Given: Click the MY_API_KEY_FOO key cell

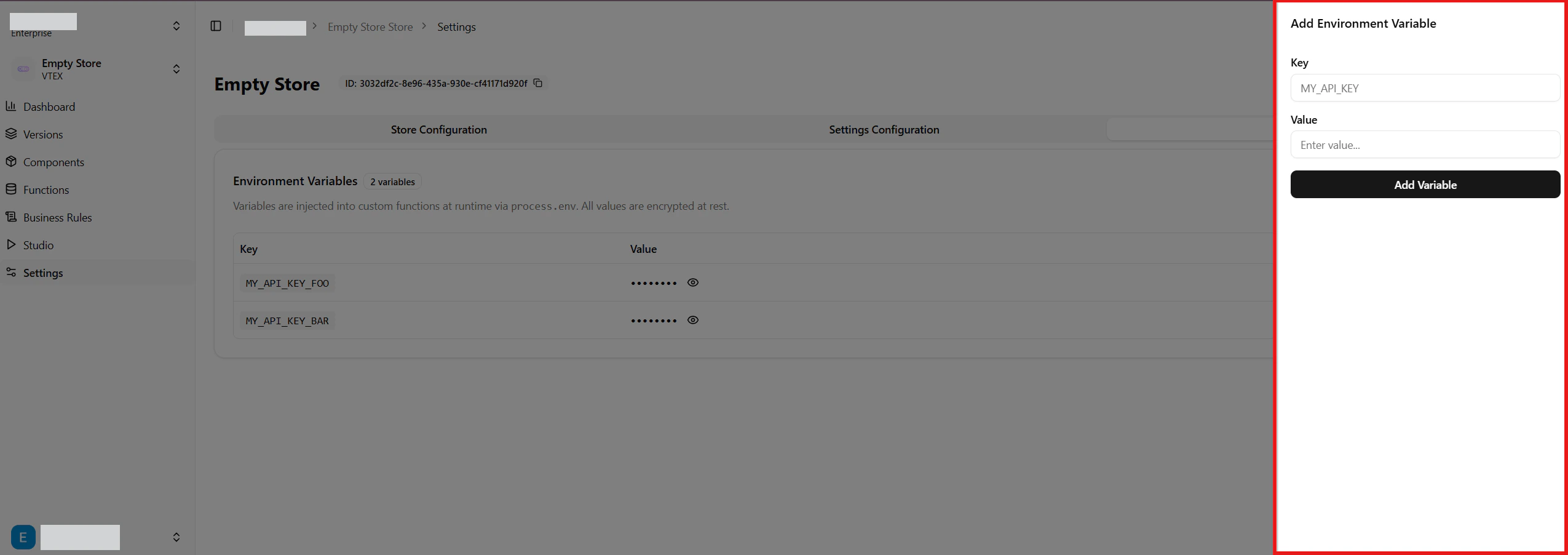Looking at the screenshot, I should pos(287,283).
